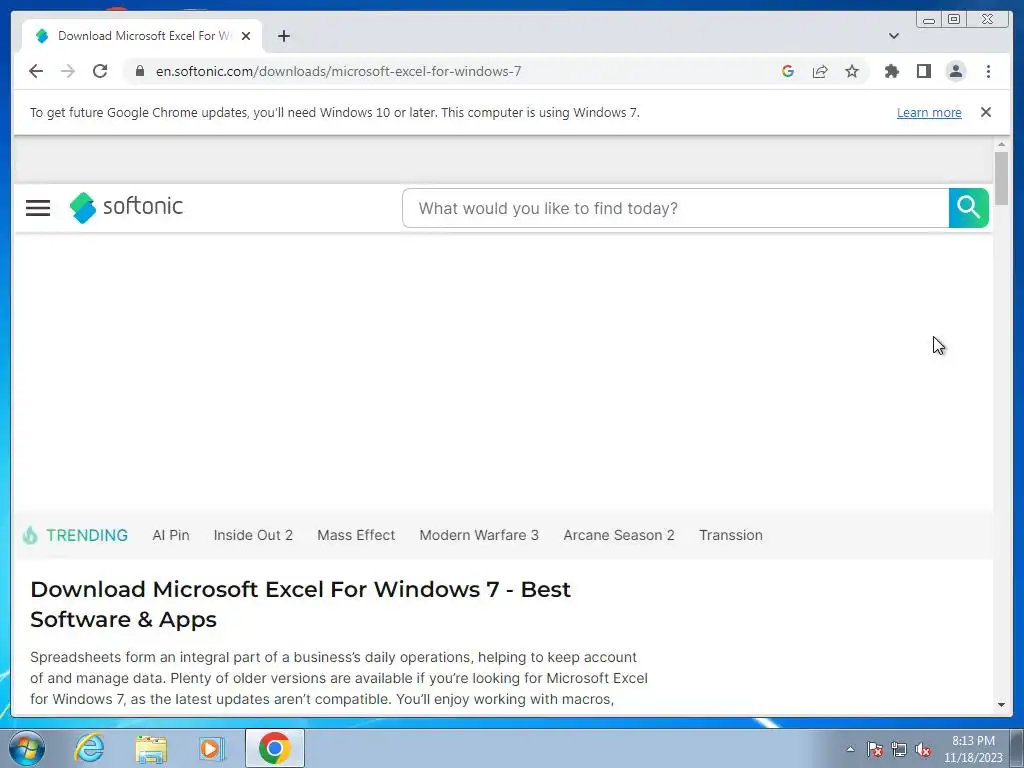This screenshot has width=1024, height=768.
Task: Share this page via share icon
Action: pos(820,71)
